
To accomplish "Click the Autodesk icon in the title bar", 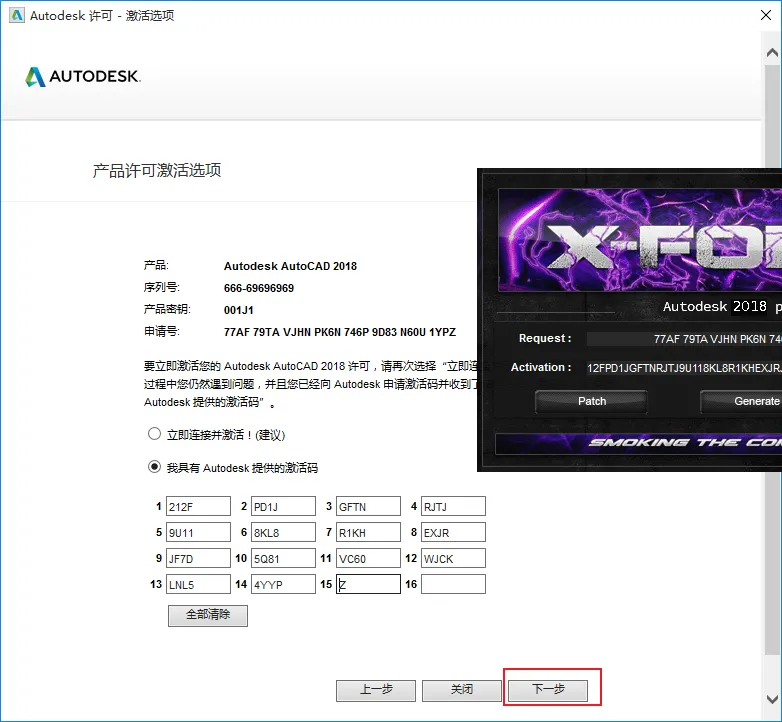I will coord(17,15).
